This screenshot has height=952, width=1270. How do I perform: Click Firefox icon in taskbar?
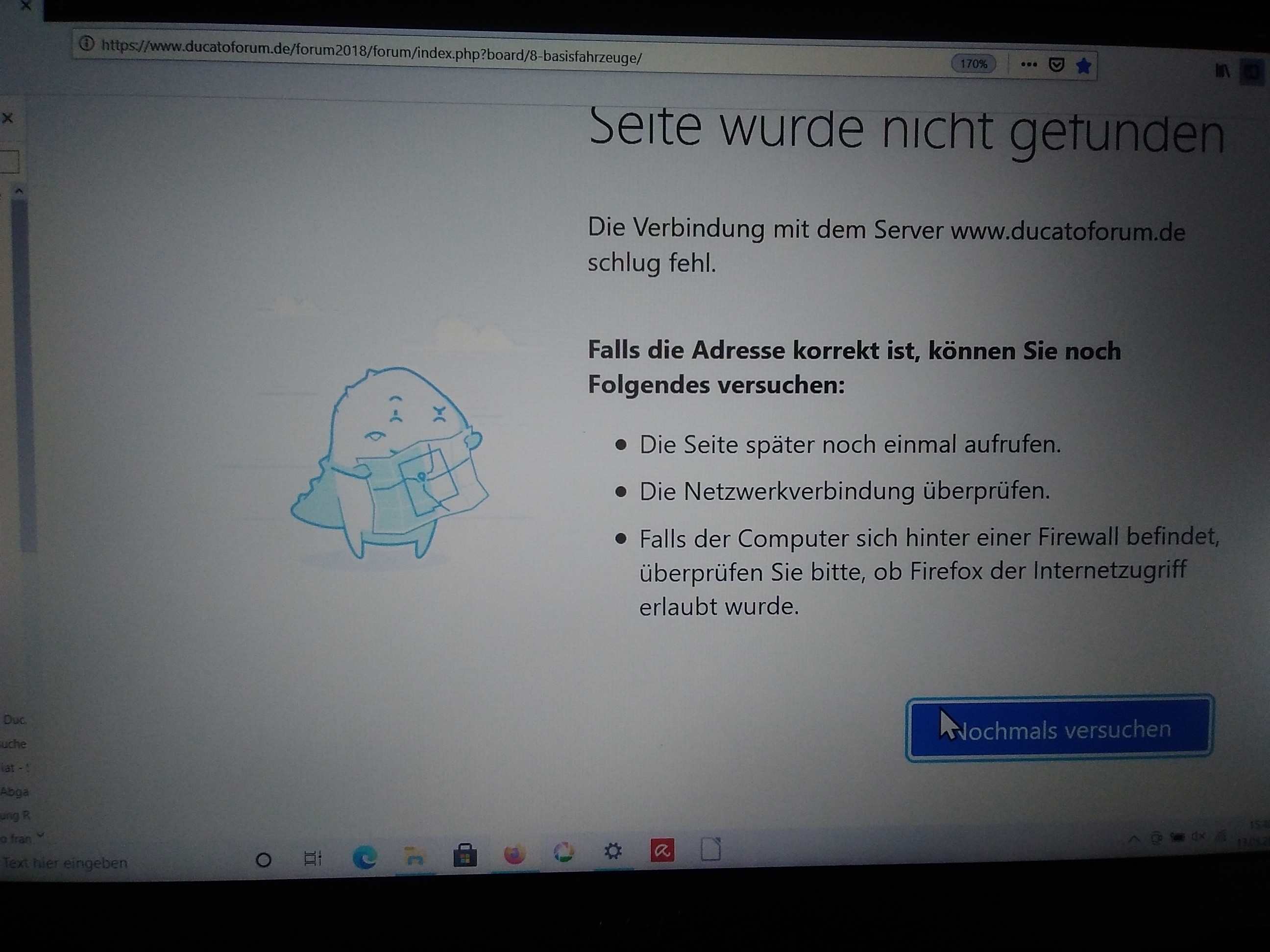click(x=514, y=855)
